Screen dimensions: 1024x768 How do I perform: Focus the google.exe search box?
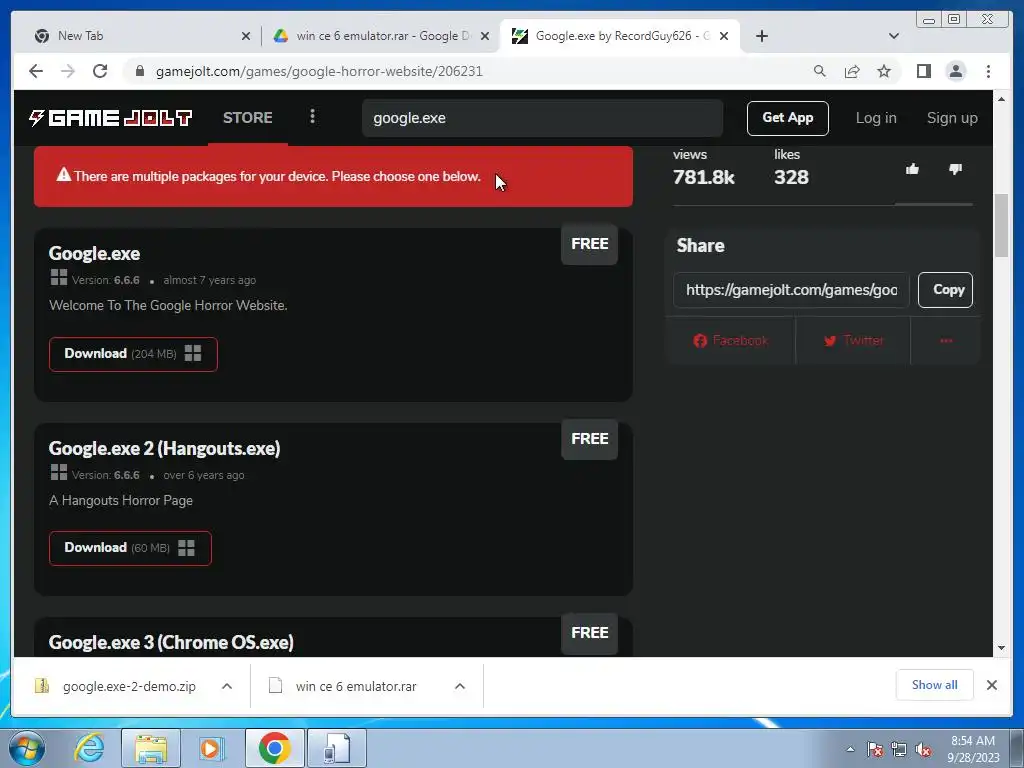tap(542, 118)
